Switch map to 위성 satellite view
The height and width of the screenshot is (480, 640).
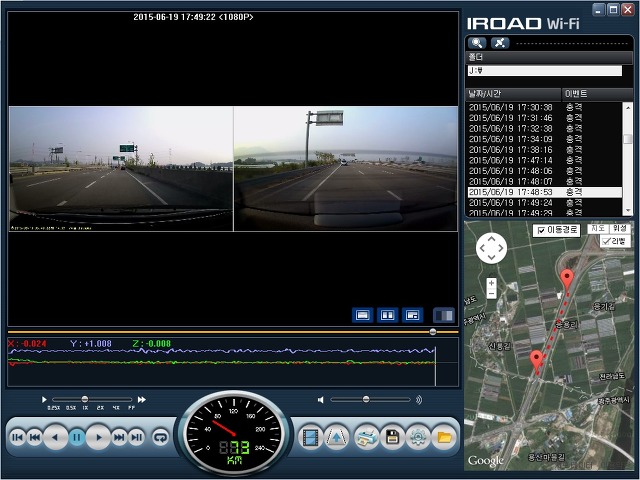tap(619, 229)
